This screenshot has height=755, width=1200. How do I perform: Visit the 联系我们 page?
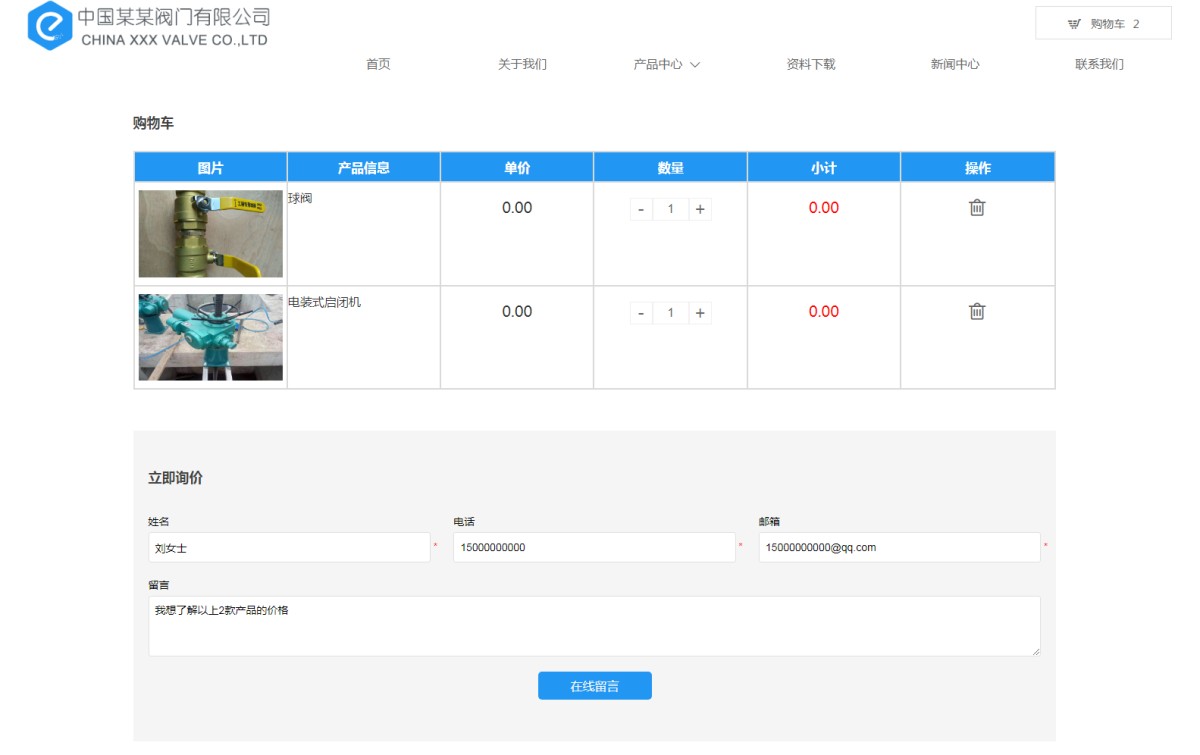(1099, 64)
